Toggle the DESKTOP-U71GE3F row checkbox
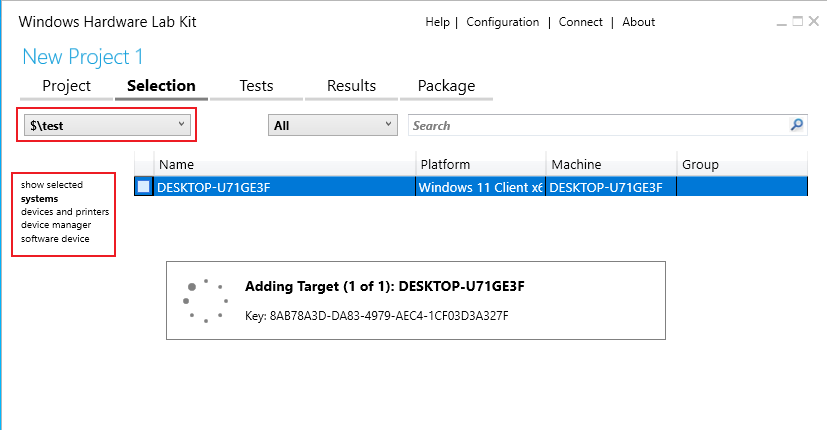The image size is (827, 430). coord(144,186)
